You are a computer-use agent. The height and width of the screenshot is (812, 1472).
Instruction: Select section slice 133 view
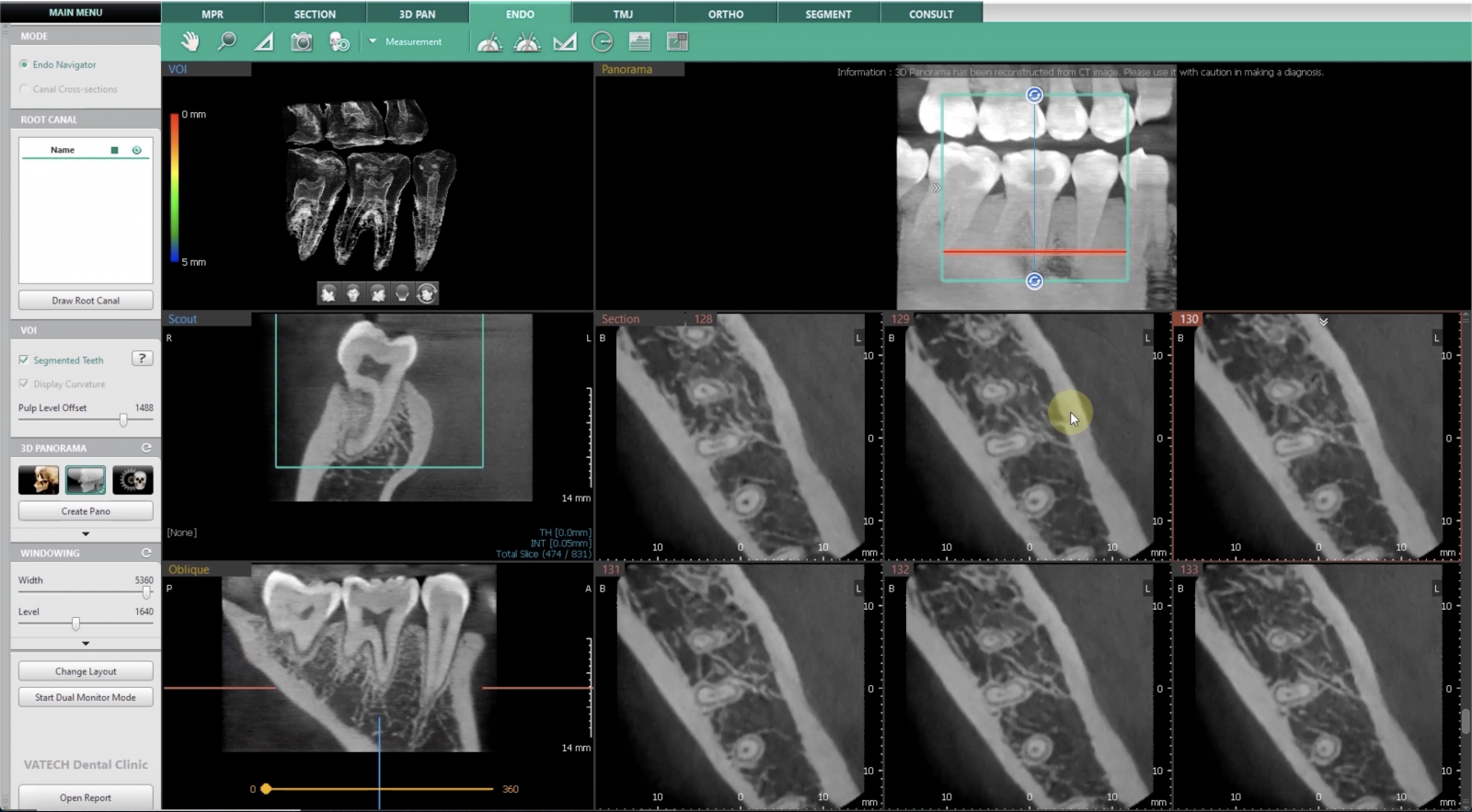pos(1317,686)
